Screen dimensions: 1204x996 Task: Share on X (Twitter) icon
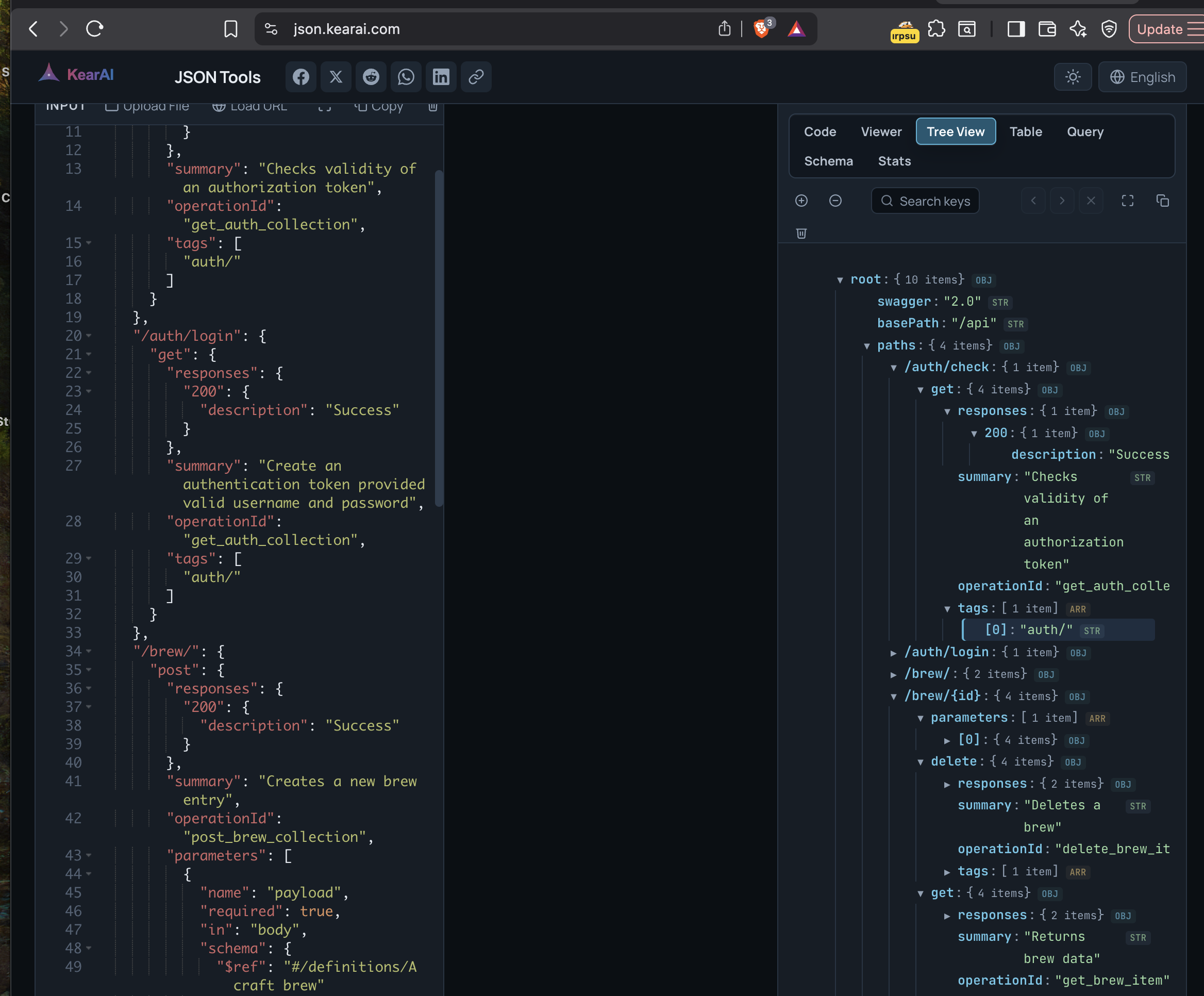(336, 77)
